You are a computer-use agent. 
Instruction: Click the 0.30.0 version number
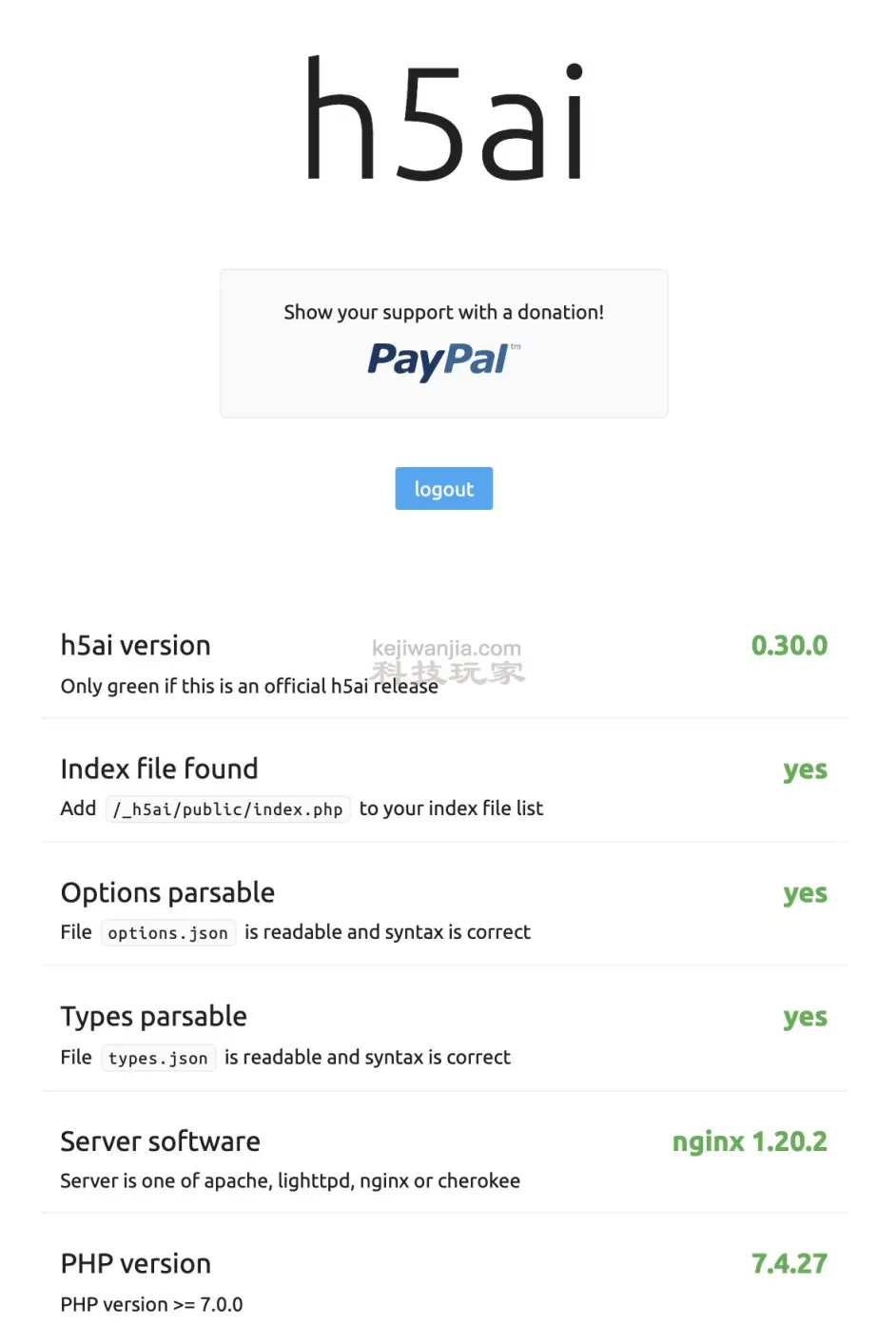[789, 646]
